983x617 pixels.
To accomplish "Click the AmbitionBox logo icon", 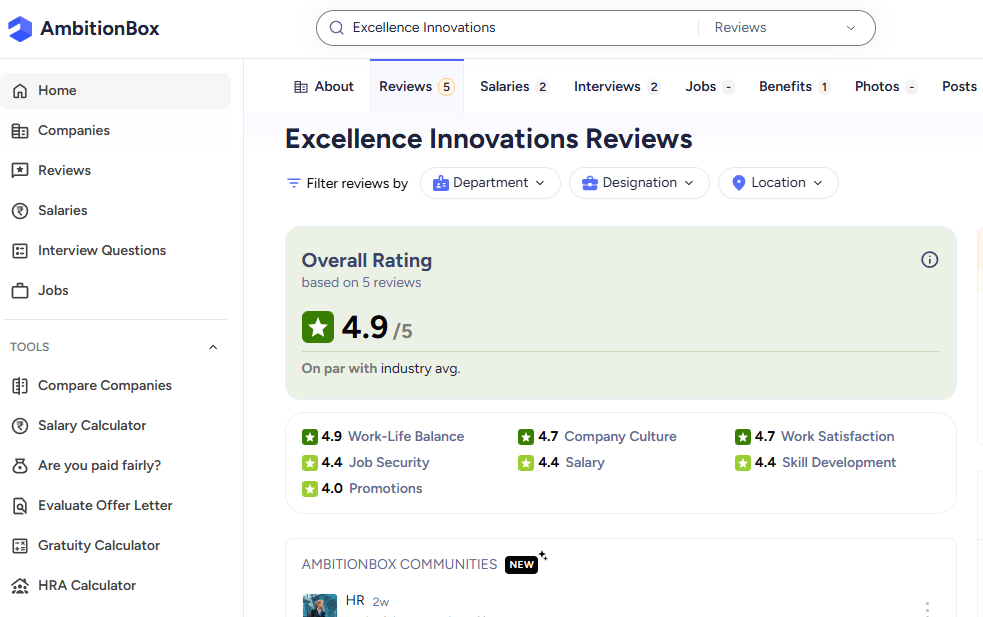I will [19, 28].
